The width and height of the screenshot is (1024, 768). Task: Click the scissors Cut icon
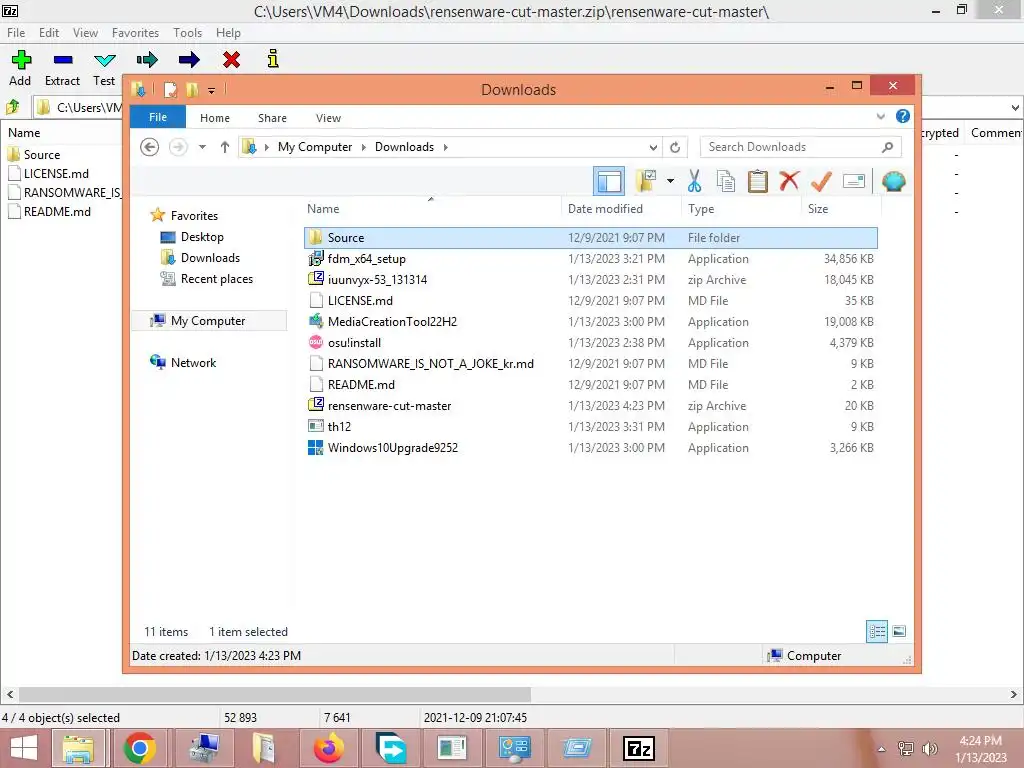694,181
